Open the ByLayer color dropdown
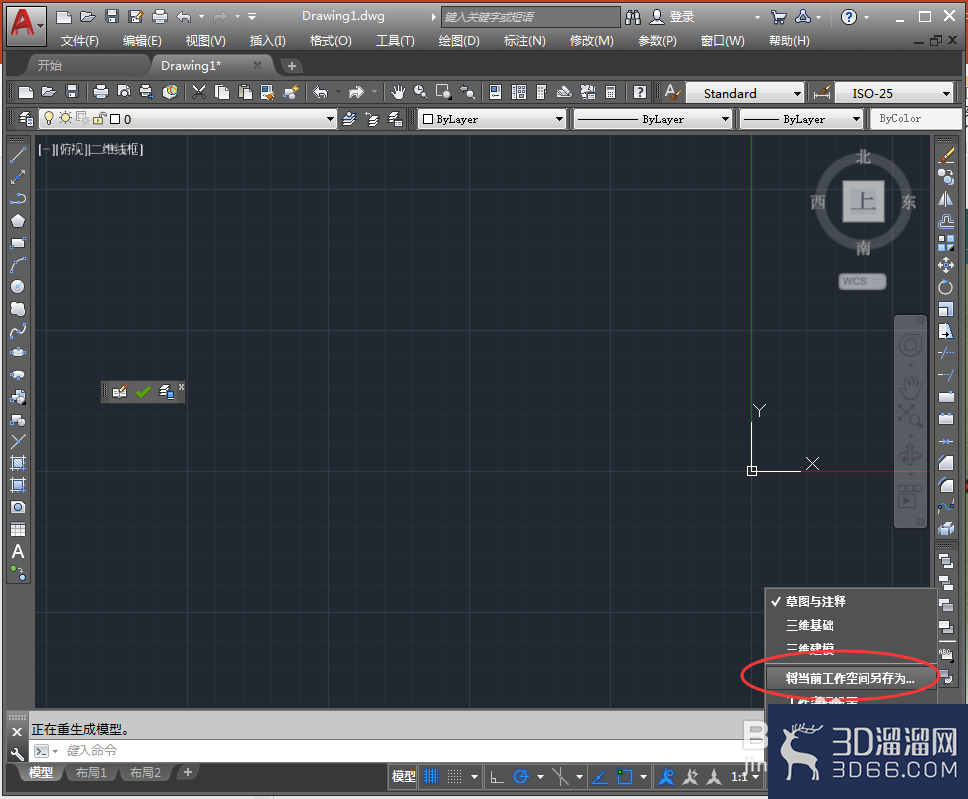The height and width of the screenshot is (799, 968). 559,119
